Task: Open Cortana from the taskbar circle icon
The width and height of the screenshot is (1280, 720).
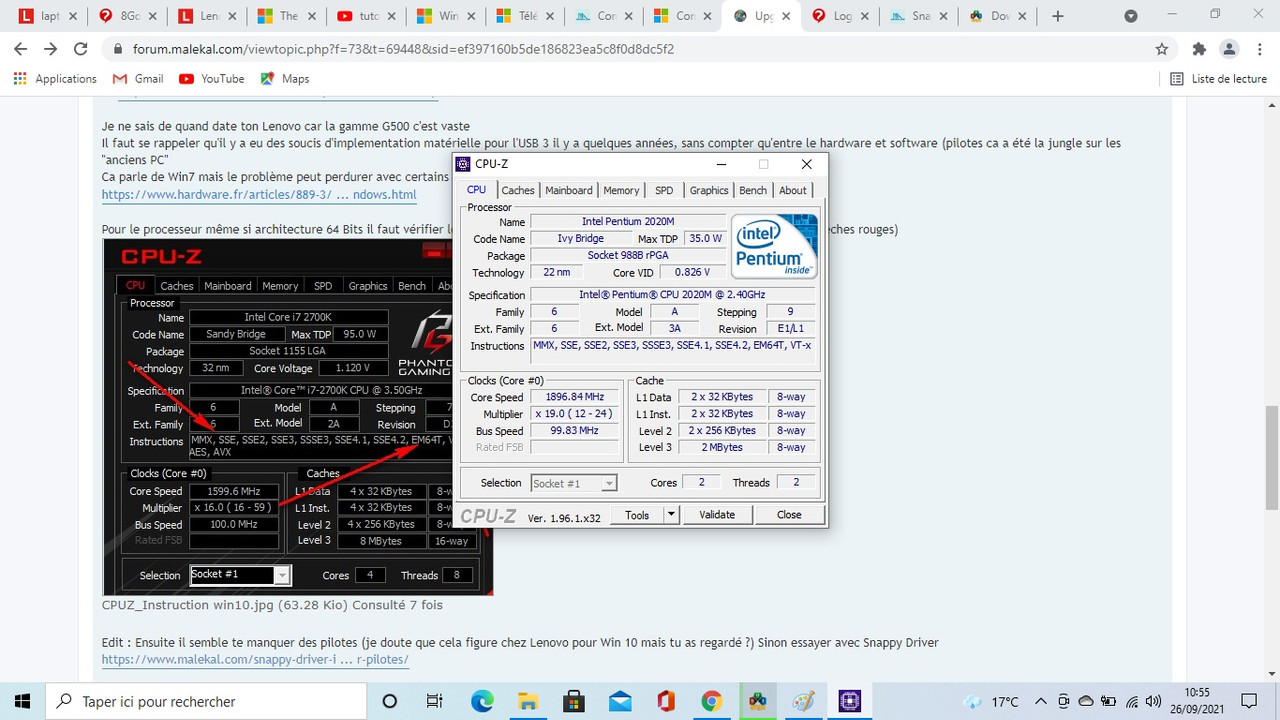Action: [x=390, y=701]
